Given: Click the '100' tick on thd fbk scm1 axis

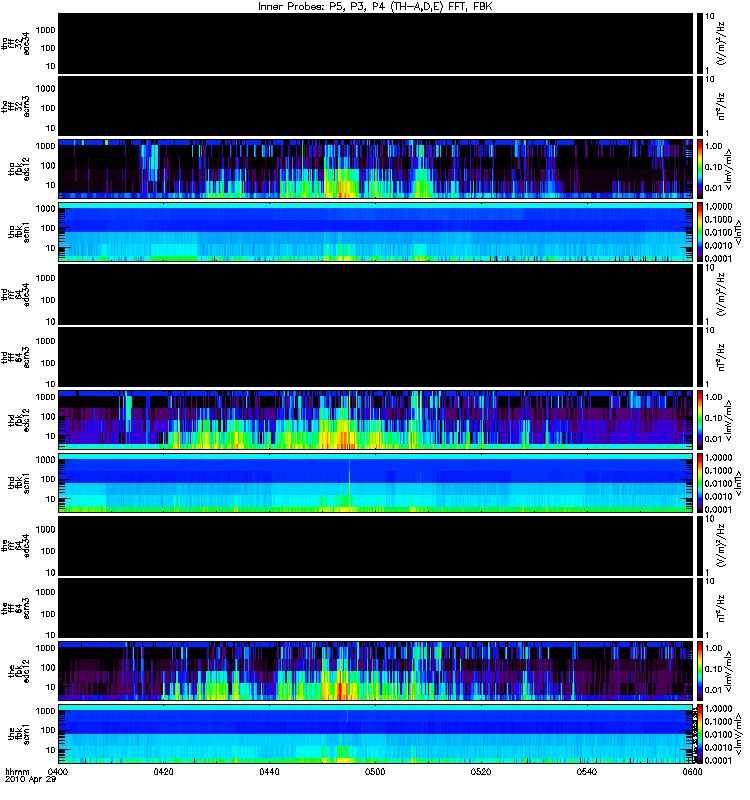Looking at the screenshot, I should point(48,480).
